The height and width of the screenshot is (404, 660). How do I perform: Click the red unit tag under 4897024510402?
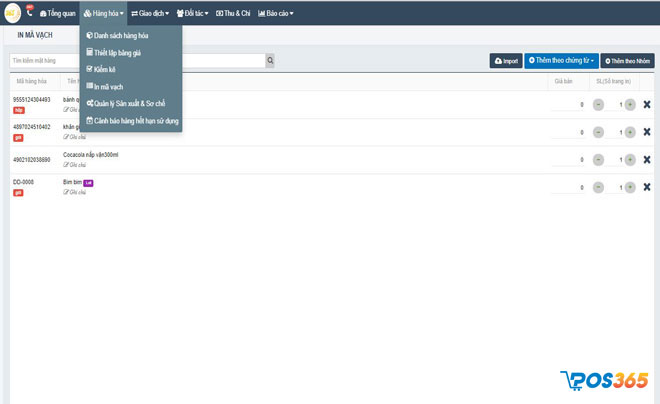coord(18,138)
